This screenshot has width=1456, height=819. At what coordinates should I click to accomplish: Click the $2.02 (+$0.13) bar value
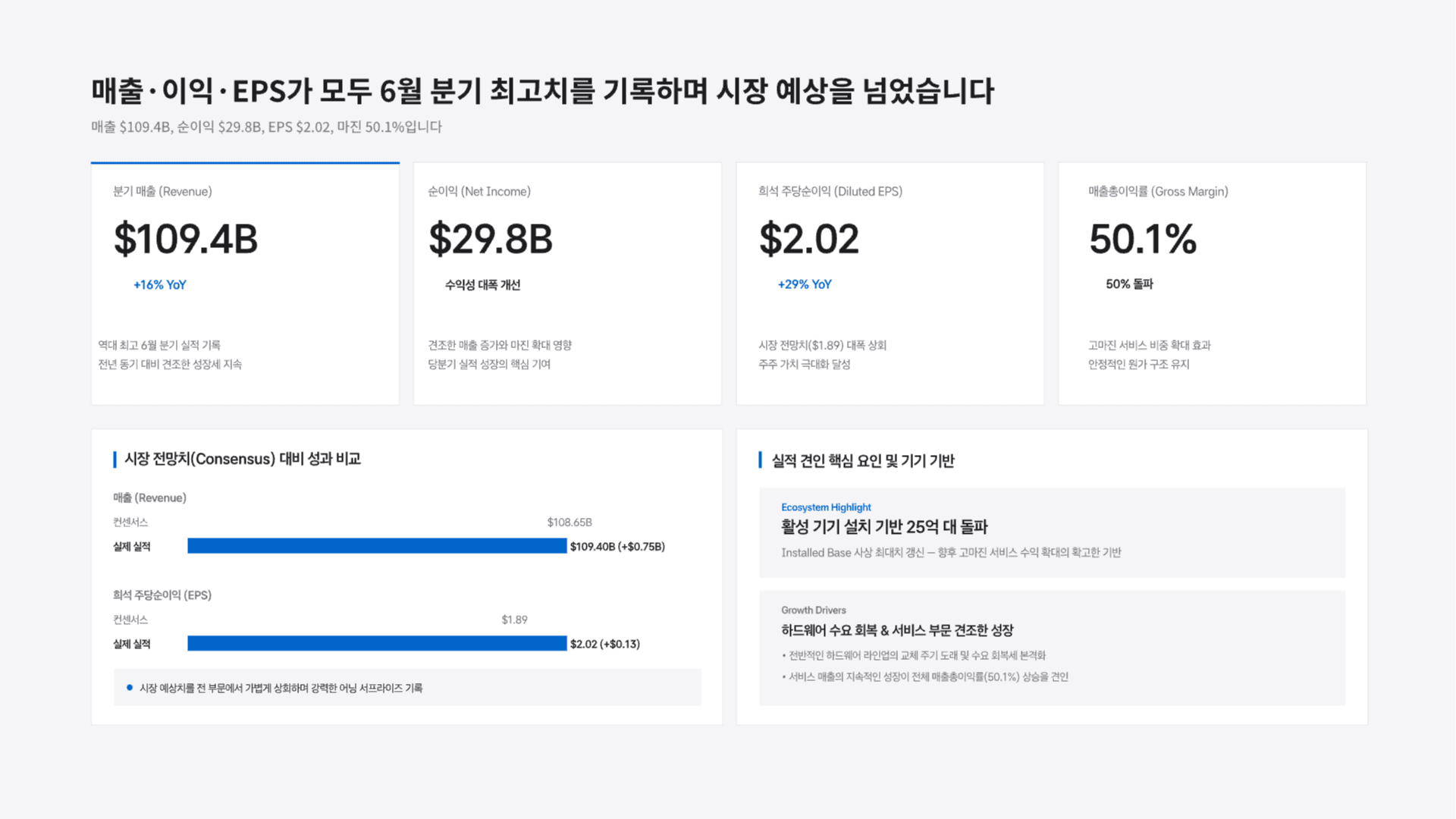(x=605, y=644)
